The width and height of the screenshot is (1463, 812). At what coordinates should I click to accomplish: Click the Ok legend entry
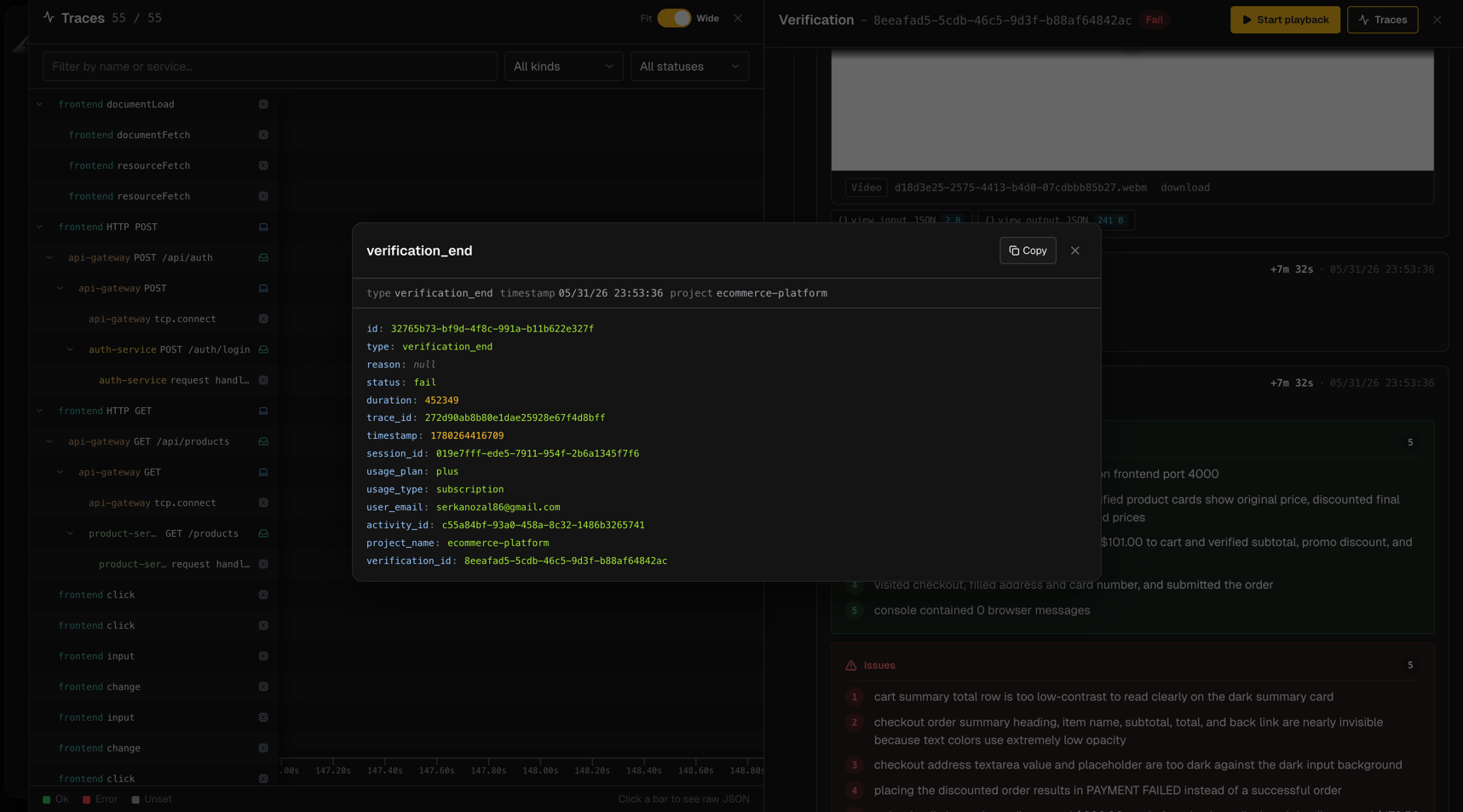pos(55,799)
